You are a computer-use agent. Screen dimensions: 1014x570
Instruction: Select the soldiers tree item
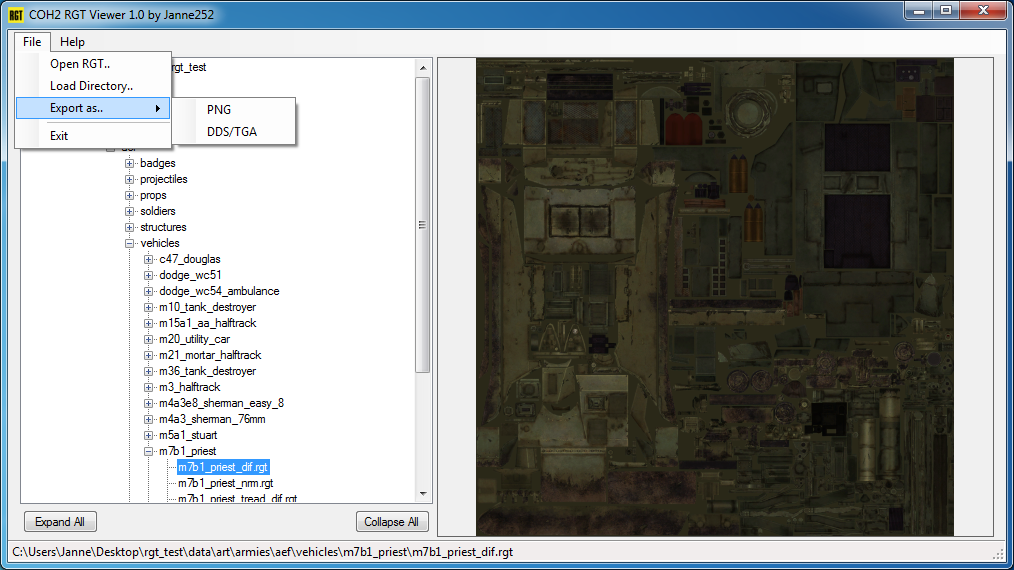point(158,211)
